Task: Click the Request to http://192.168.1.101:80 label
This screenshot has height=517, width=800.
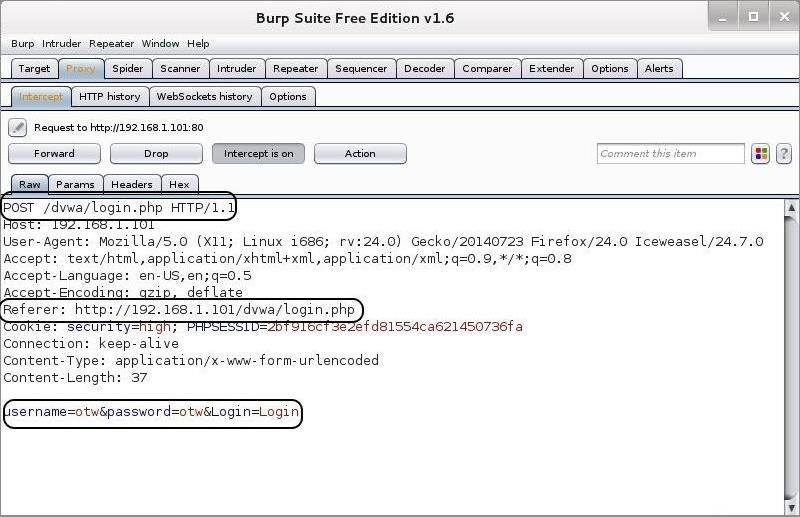Action: pyautogui.click(x=118, y=128)
